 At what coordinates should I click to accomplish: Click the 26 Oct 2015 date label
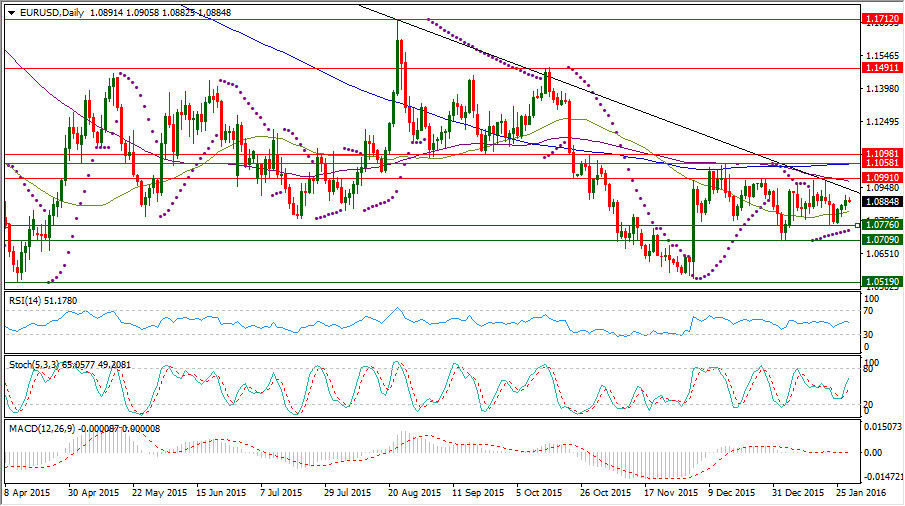tap(606, 493)
